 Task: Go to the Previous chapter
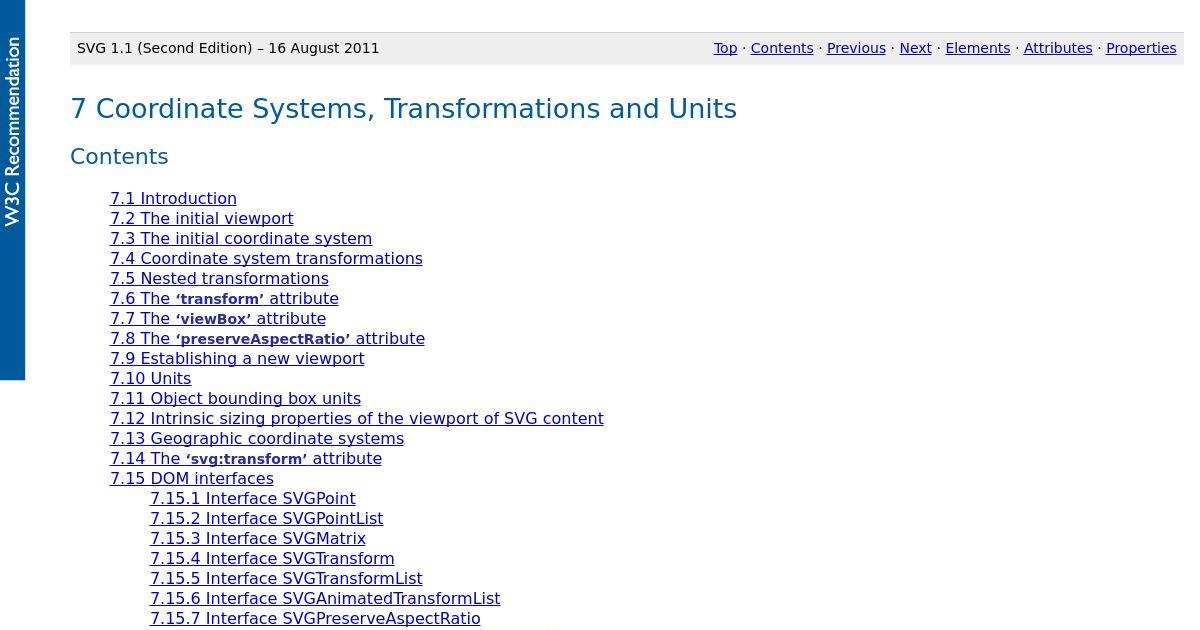[x=856, y=48]
